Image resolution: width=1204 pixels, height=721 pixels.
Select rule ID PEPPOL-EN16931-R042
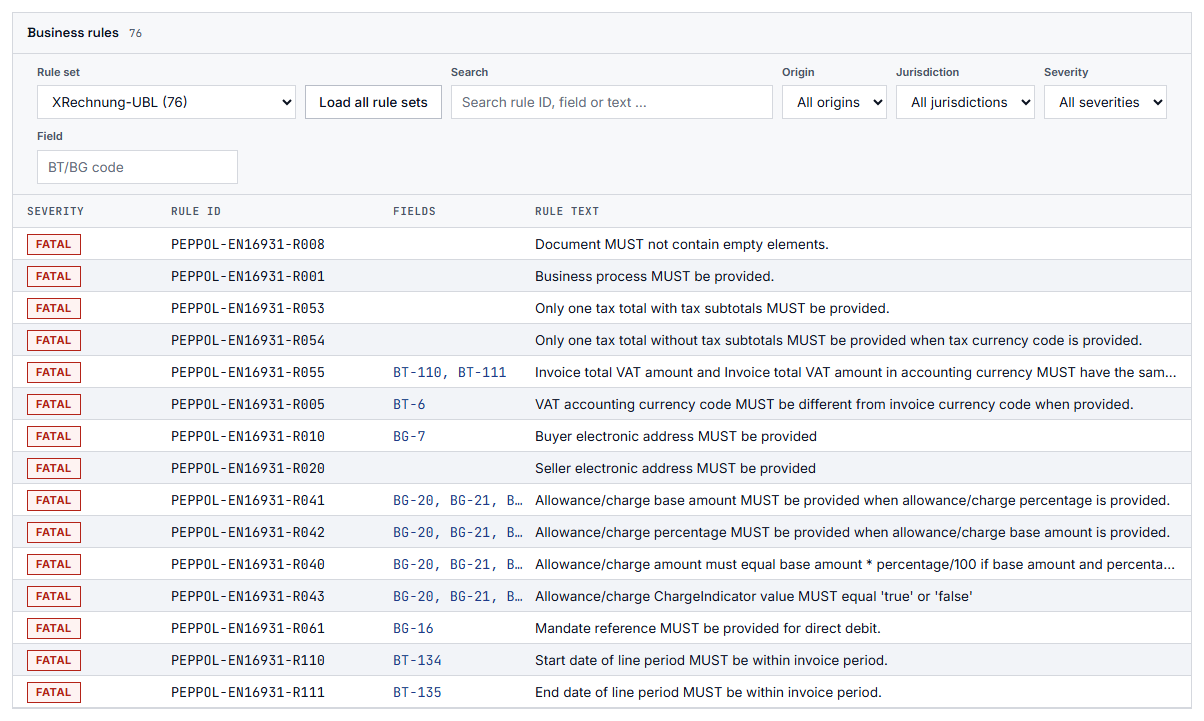tap(248, 532)
